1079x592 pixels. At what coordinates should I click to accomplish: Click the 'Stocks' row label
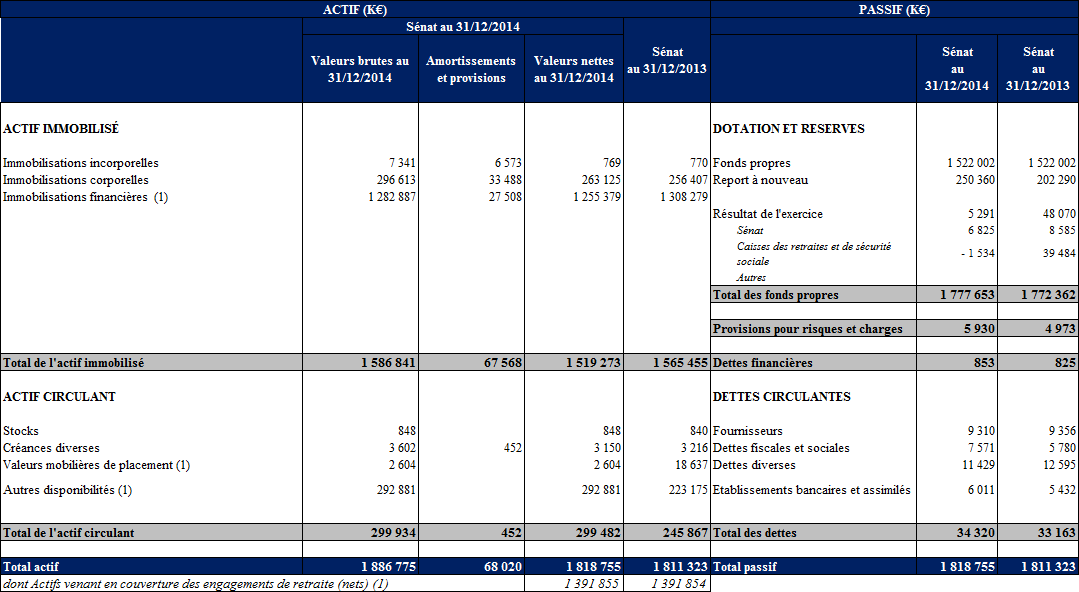(x=21, y=431)
